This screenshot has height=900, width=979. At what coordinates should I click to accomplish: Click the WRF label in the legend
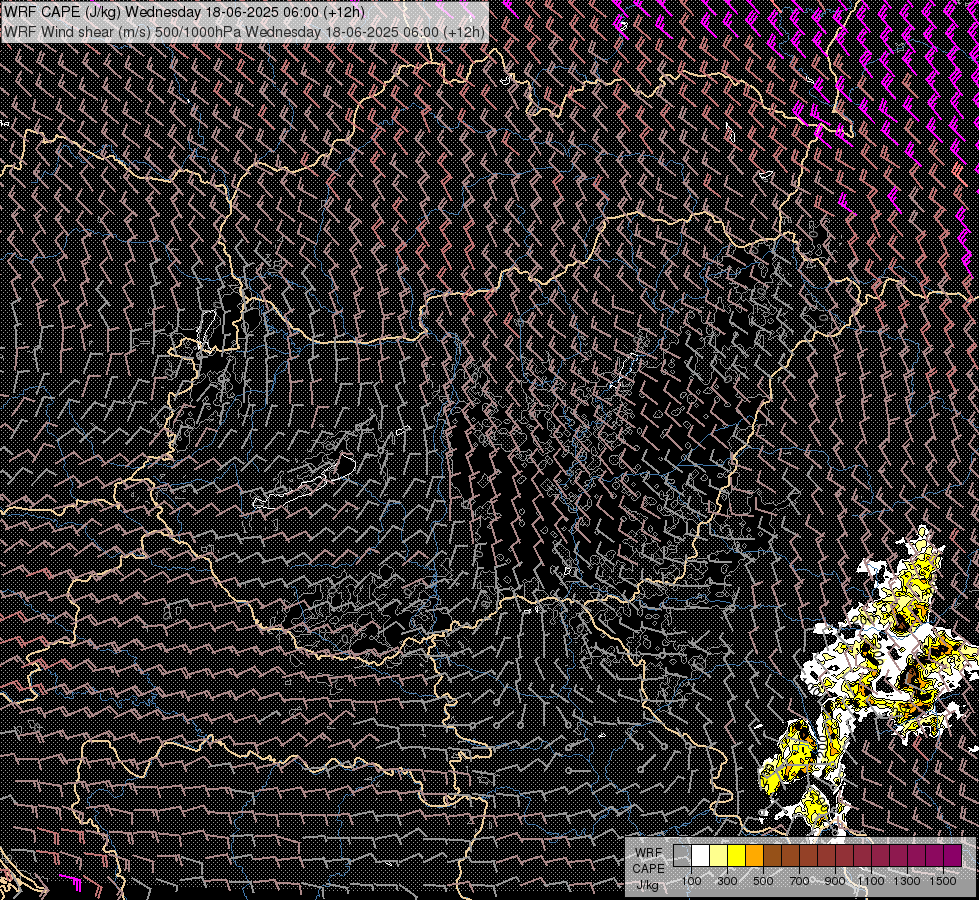[x=649, y=853]
